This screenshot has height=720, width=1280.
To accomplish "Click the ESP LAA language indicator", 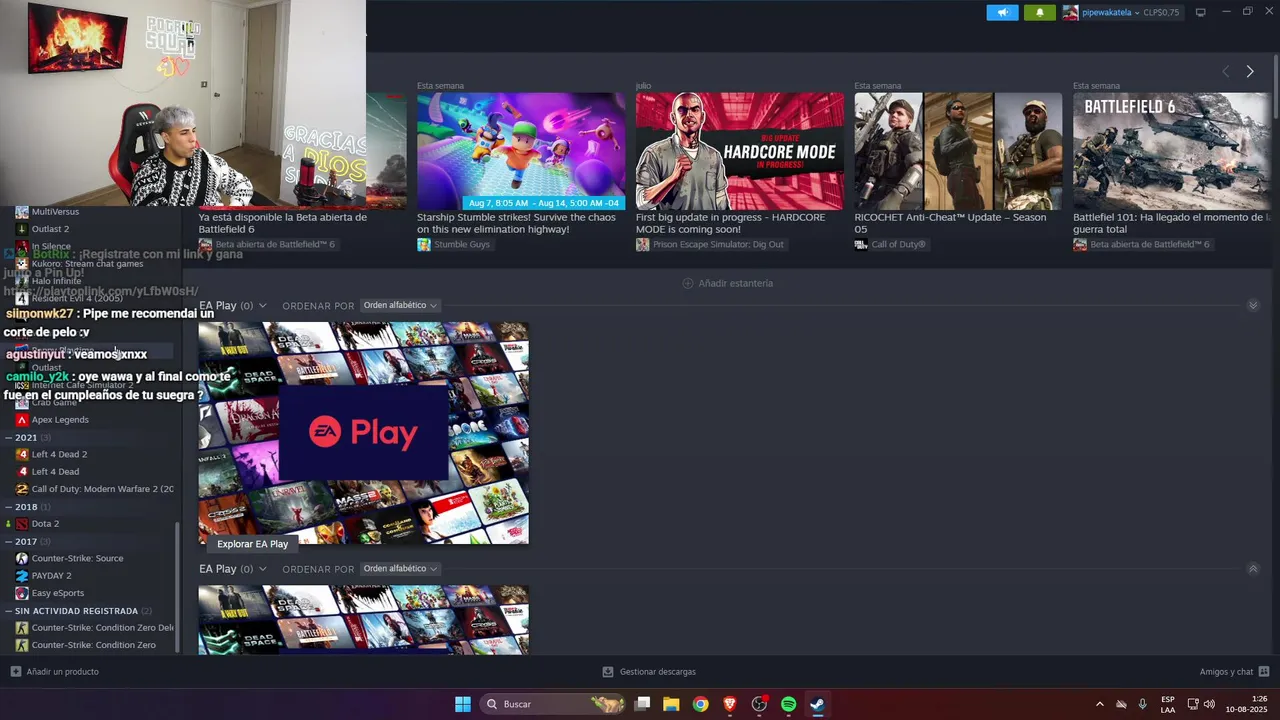I will (x=1168, y=704).
